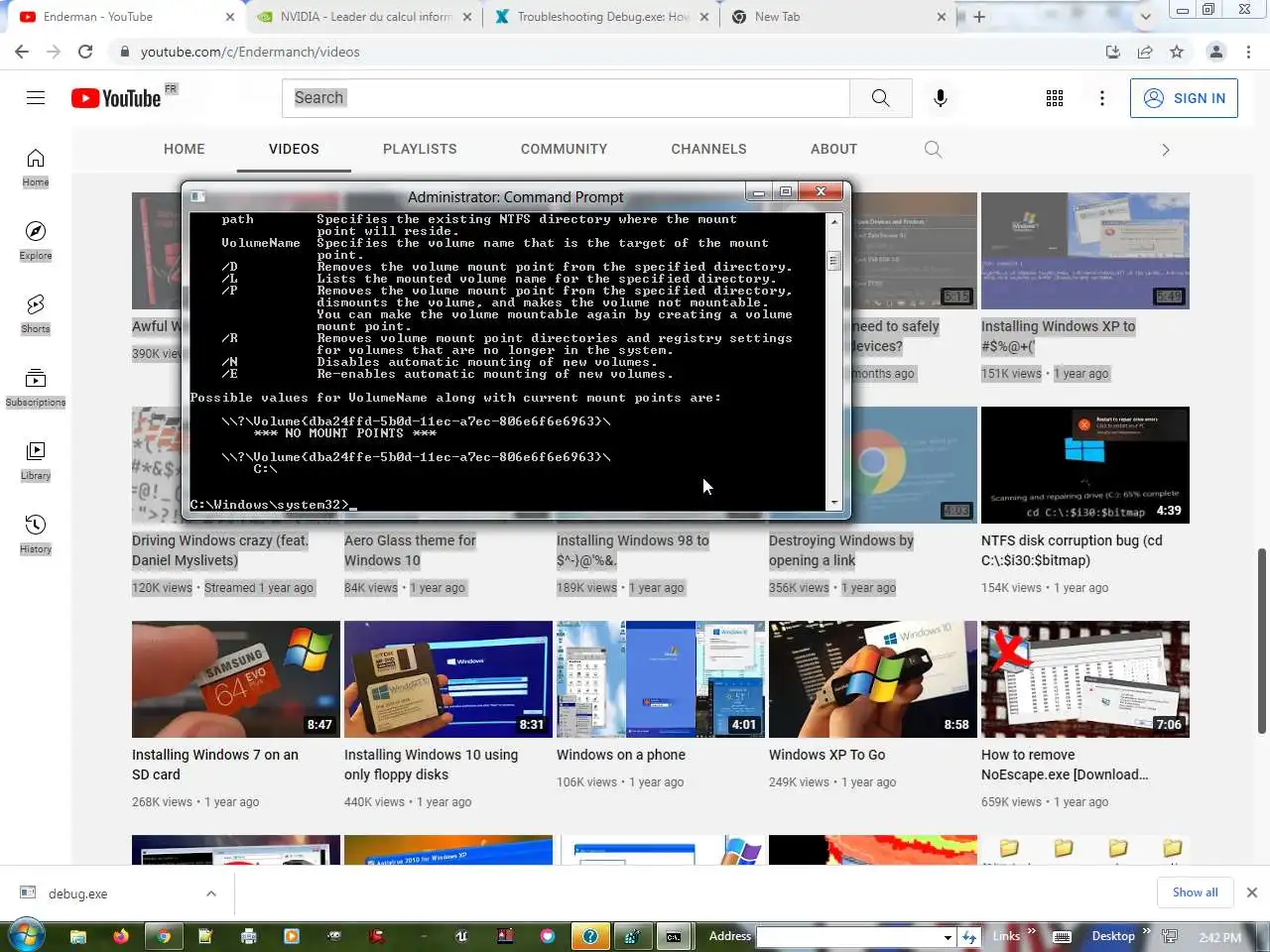The height and width of the screenshot is (952, 1270).
Task: Open the CHANNELS tab
Action: click(x=708, y=149)
